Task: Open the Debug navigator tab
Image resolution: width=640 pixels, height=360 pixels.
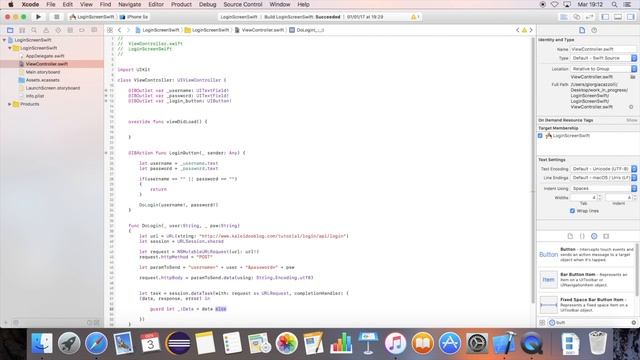Action: [70, 30]
